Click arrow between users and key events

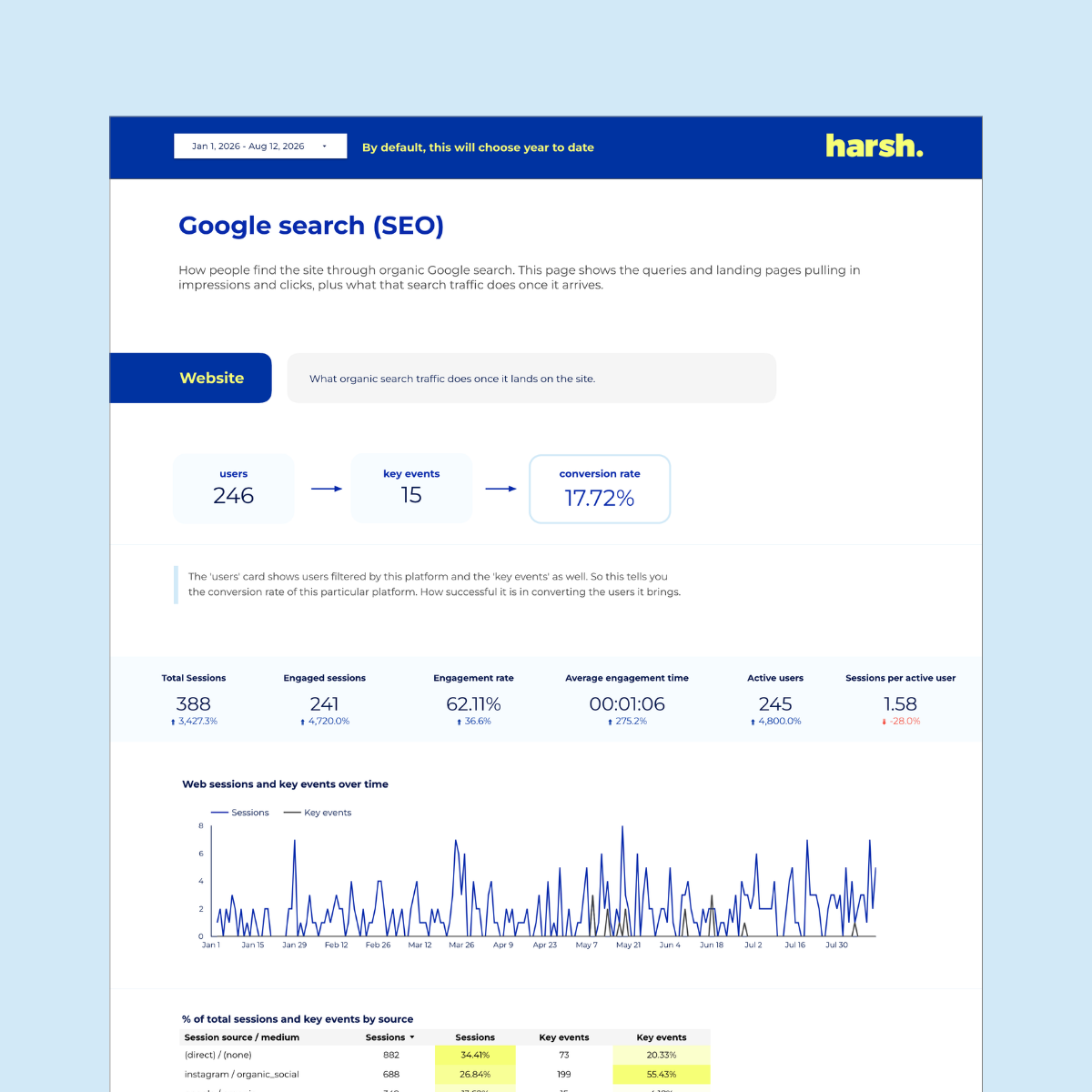(x=327, y=489)
